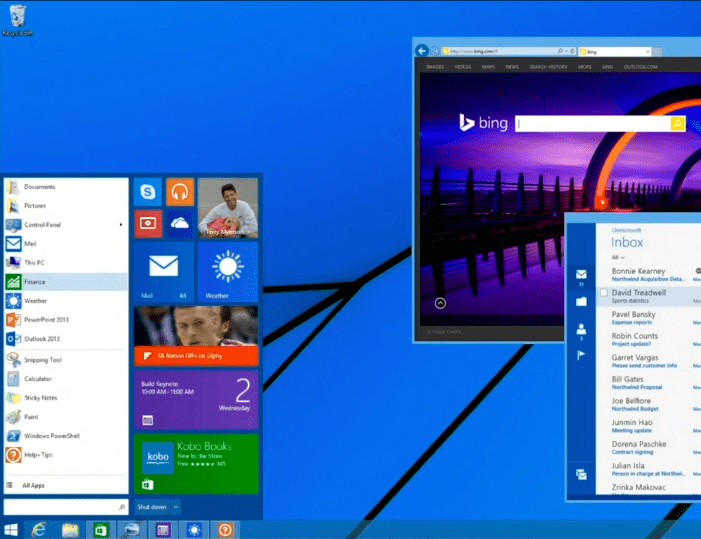Go back in Internet Explorer window

(422, 51)
